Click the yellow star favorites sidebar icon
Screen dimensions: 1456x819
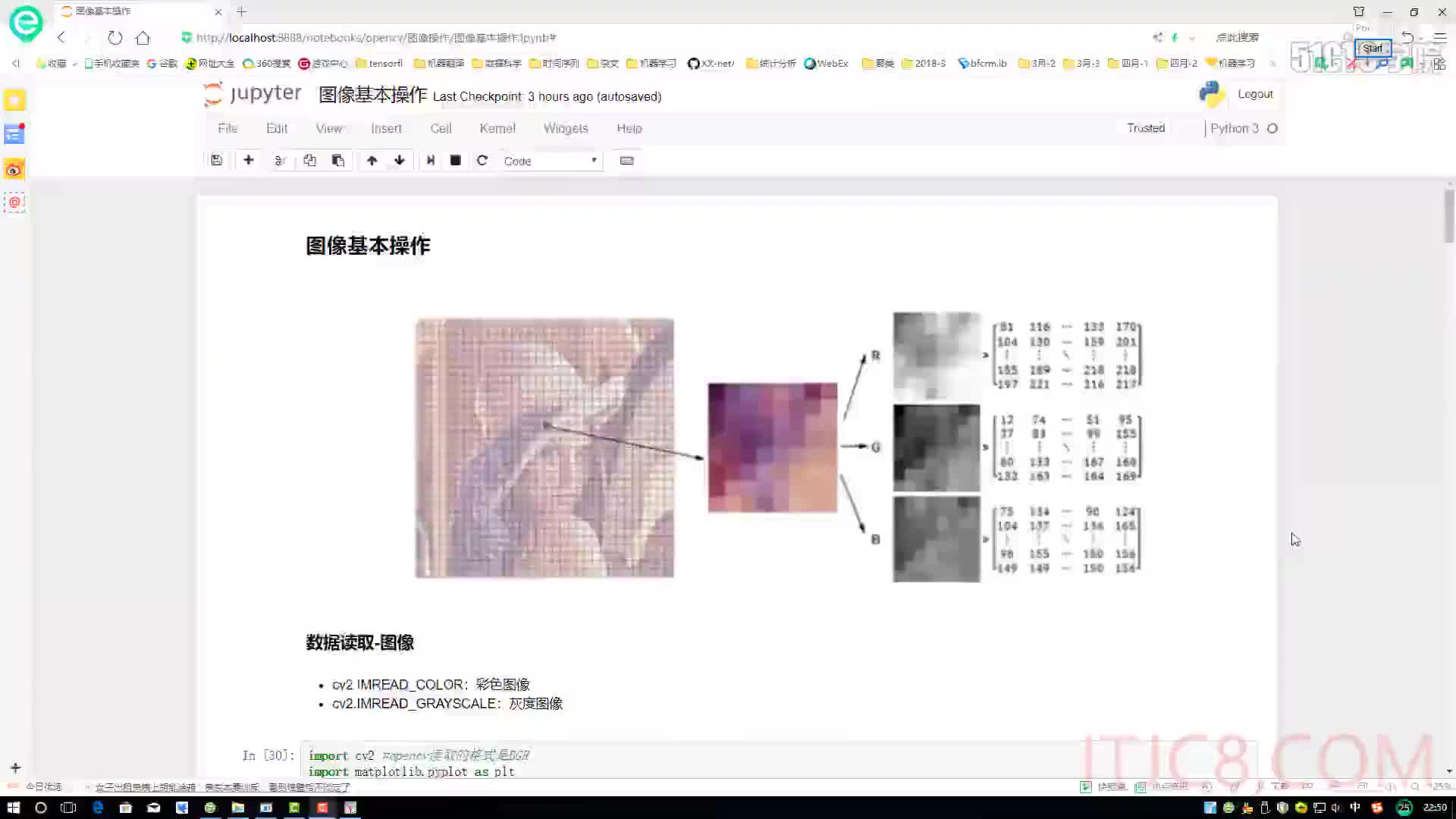[14, 100]
